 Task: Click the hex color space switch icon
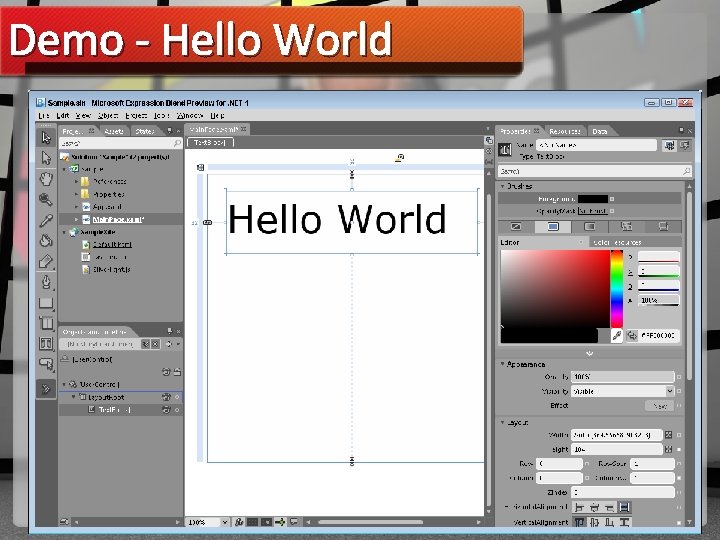[632, 336]
